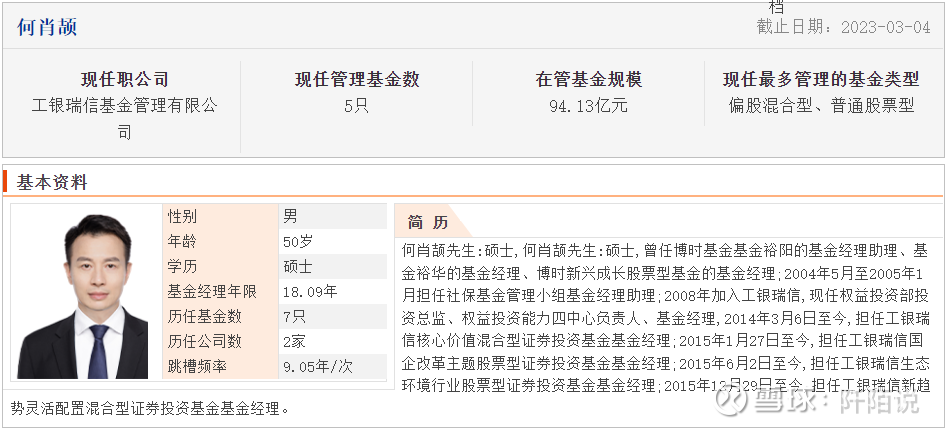This screenshot has height=430, width=947.
Task: Click the 基本资料 section heading
Action: pyautogui.click(x=52, y=182)
